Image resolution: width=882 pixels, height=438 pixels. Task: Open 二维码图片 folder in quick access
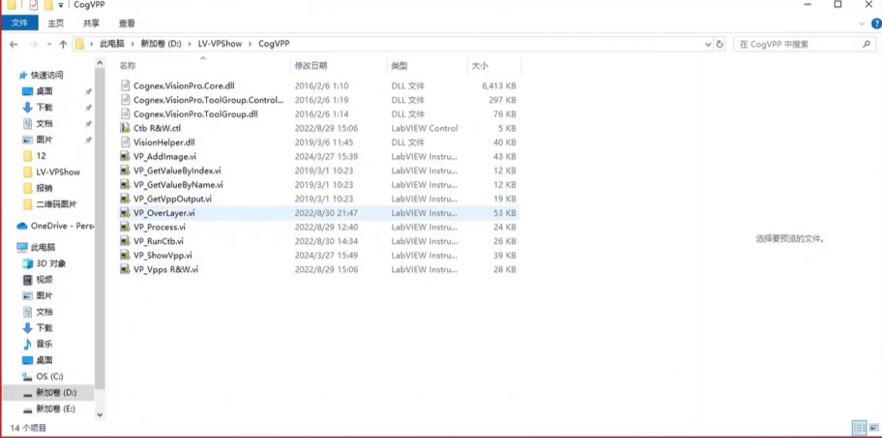[x=50, y=204]
